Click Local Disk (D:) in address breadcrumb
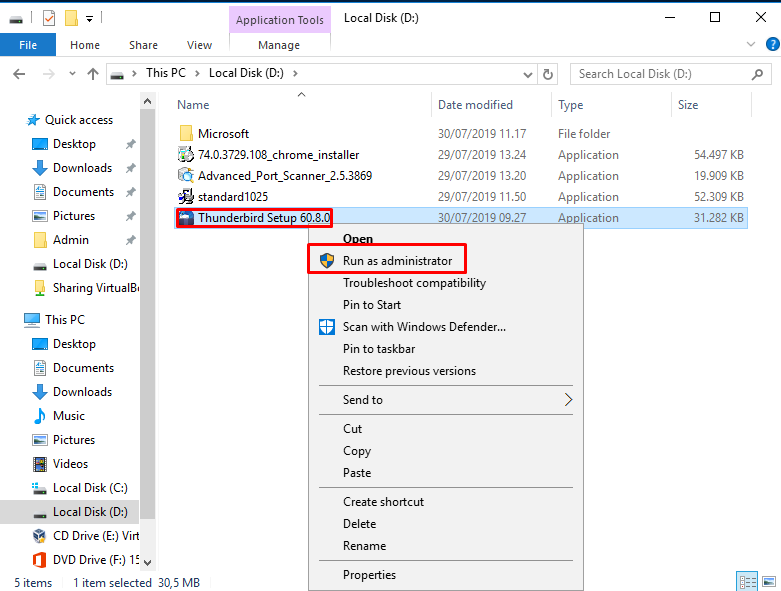The image size is (781, 591). click(246, 73)
